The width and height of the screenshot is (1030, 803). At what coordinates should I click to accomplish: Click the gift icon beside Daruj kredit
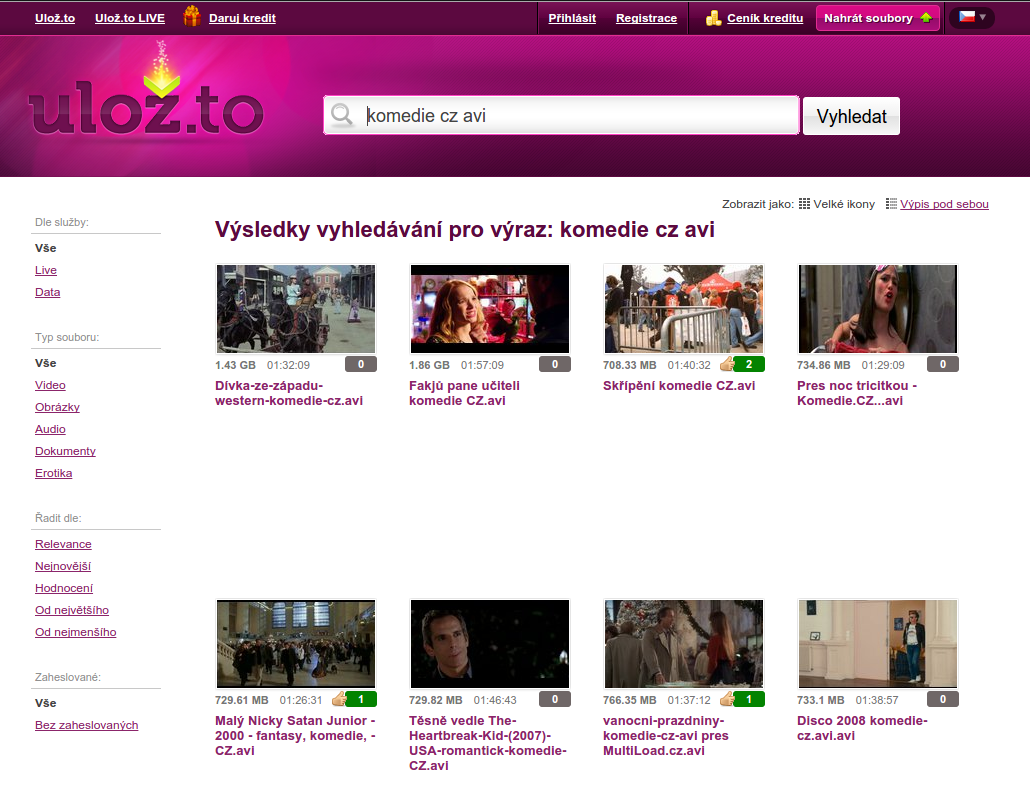click(192, 16)
